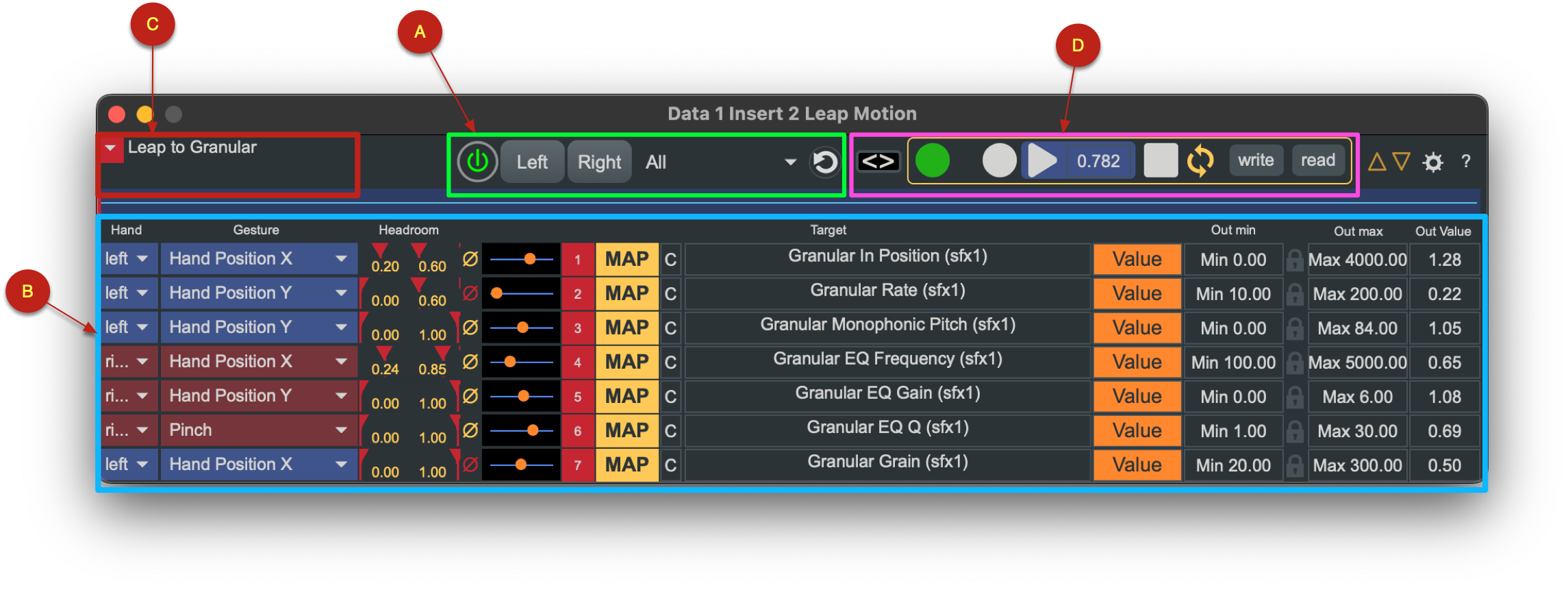Click the write automation button
The height and width of the screenshot is (590, 1568).
(x=1256, y=160)
